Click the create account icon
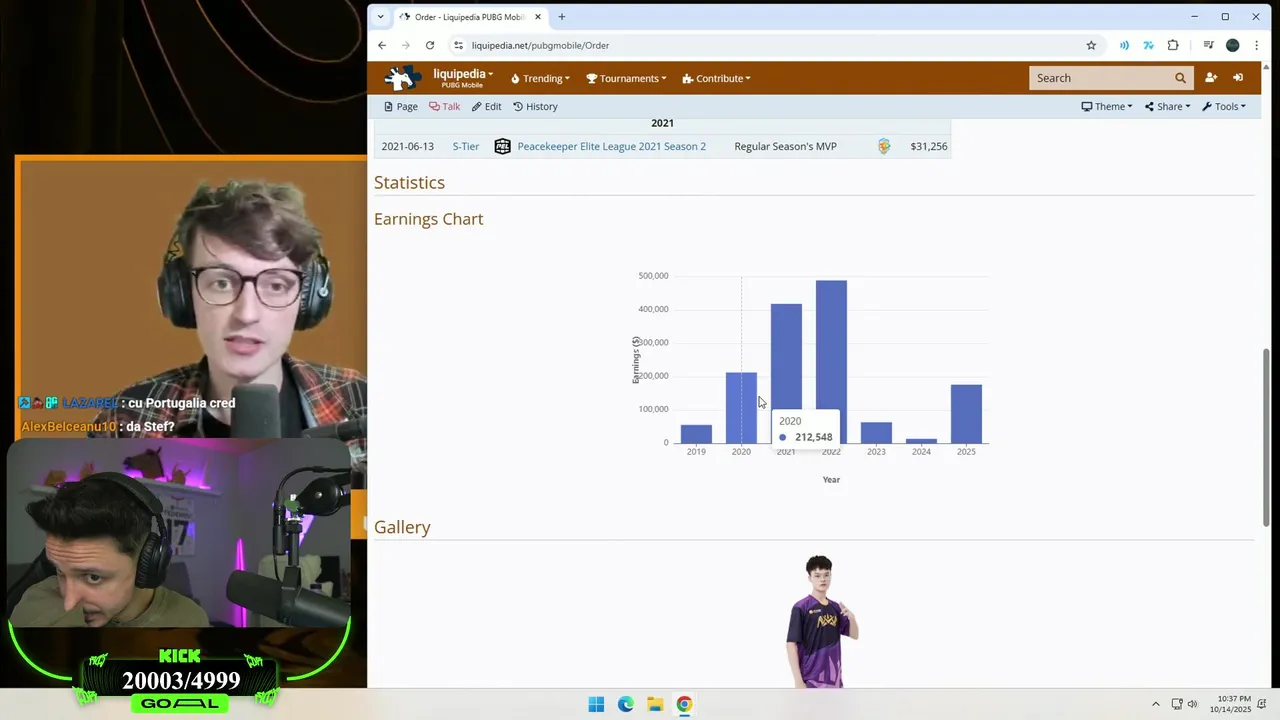 (x=1211, y=78)
